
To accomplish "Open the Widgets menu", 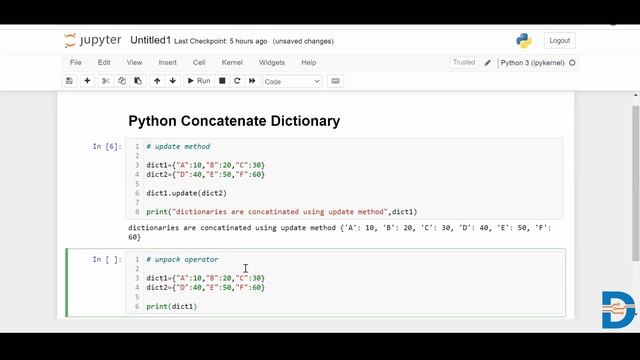I will [271, 62].
